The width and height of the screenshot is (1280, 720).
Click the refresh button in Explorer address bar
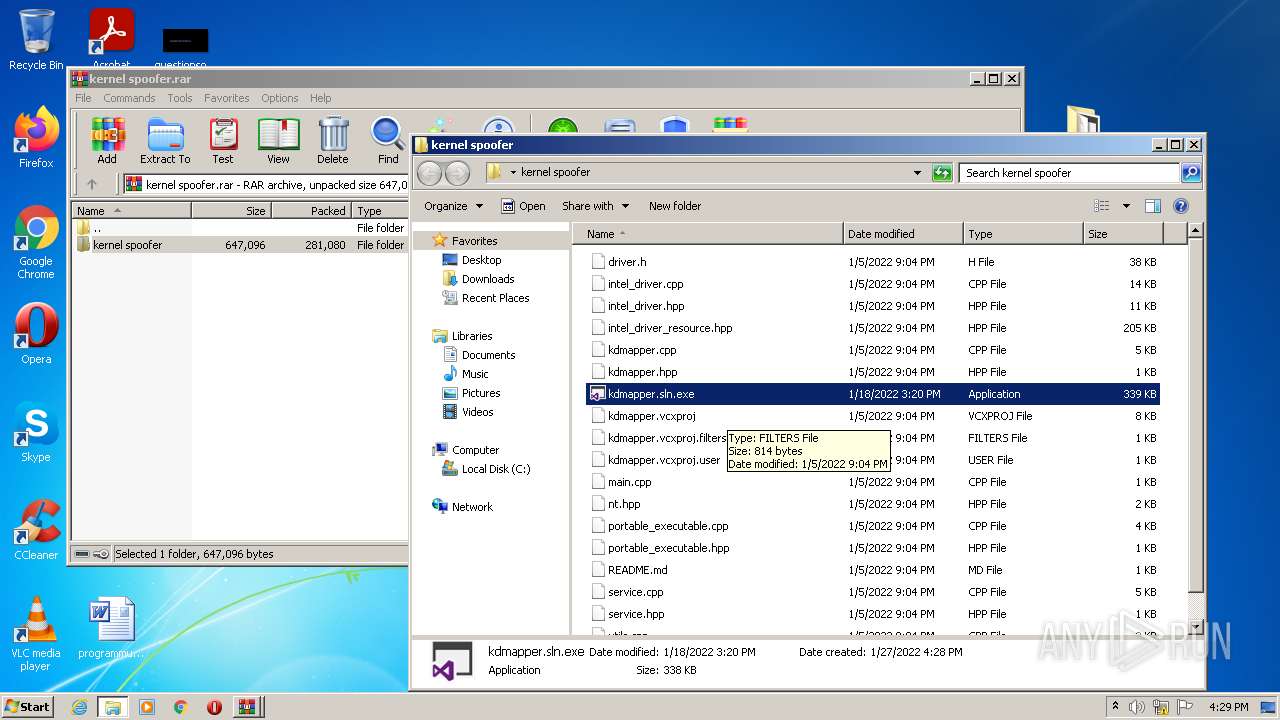pyautogui.click(x=942, y=173)
